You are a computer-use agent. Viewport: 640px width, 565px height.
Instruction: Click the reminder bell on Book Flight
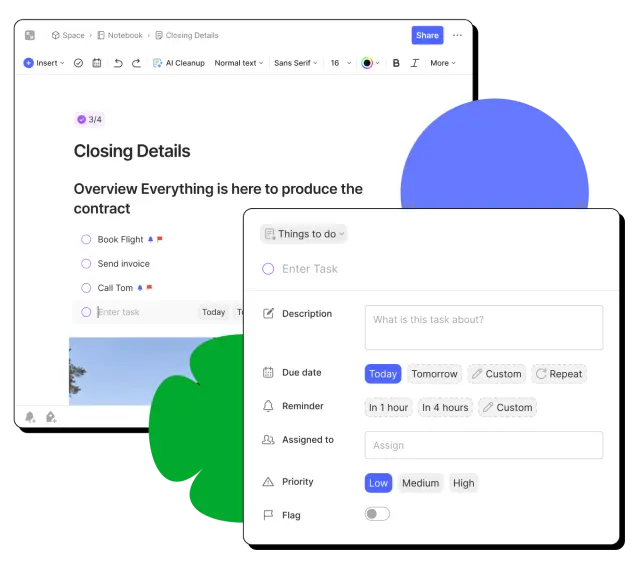[151, 239]
